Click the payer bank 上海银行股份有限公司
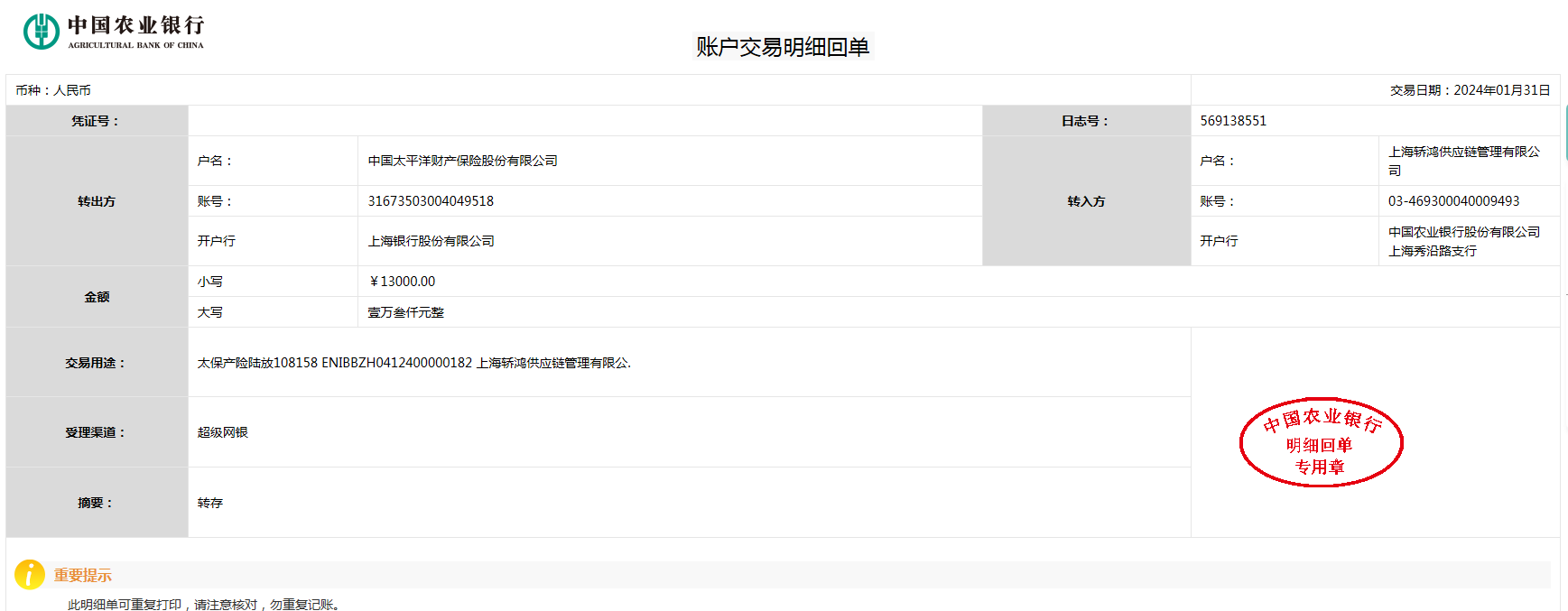1568x611 pixels. pyautogui.click(x=431, y=241)
